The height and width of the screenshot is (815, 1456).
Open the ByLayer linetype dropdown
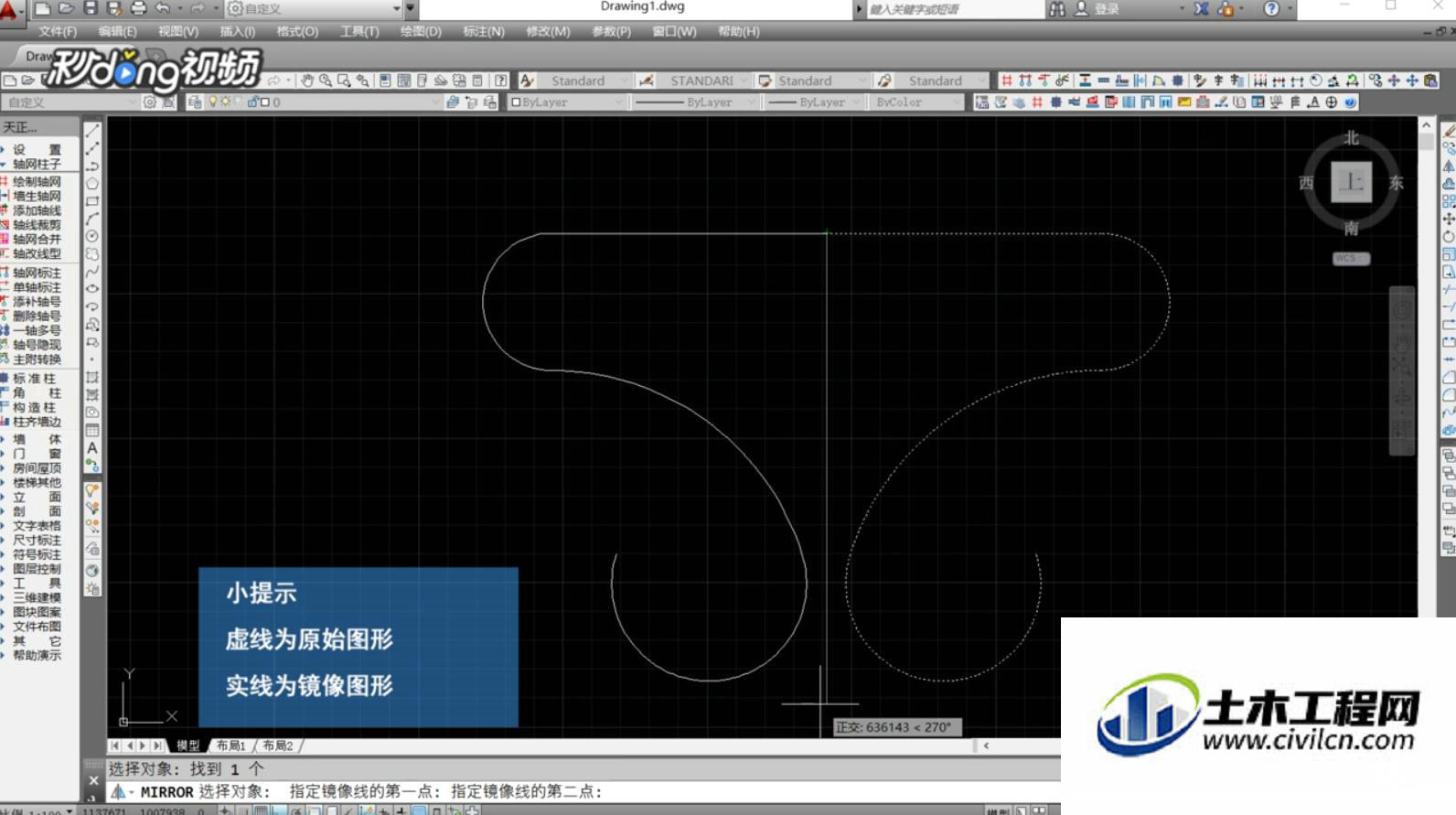click(x=696, y=102)
